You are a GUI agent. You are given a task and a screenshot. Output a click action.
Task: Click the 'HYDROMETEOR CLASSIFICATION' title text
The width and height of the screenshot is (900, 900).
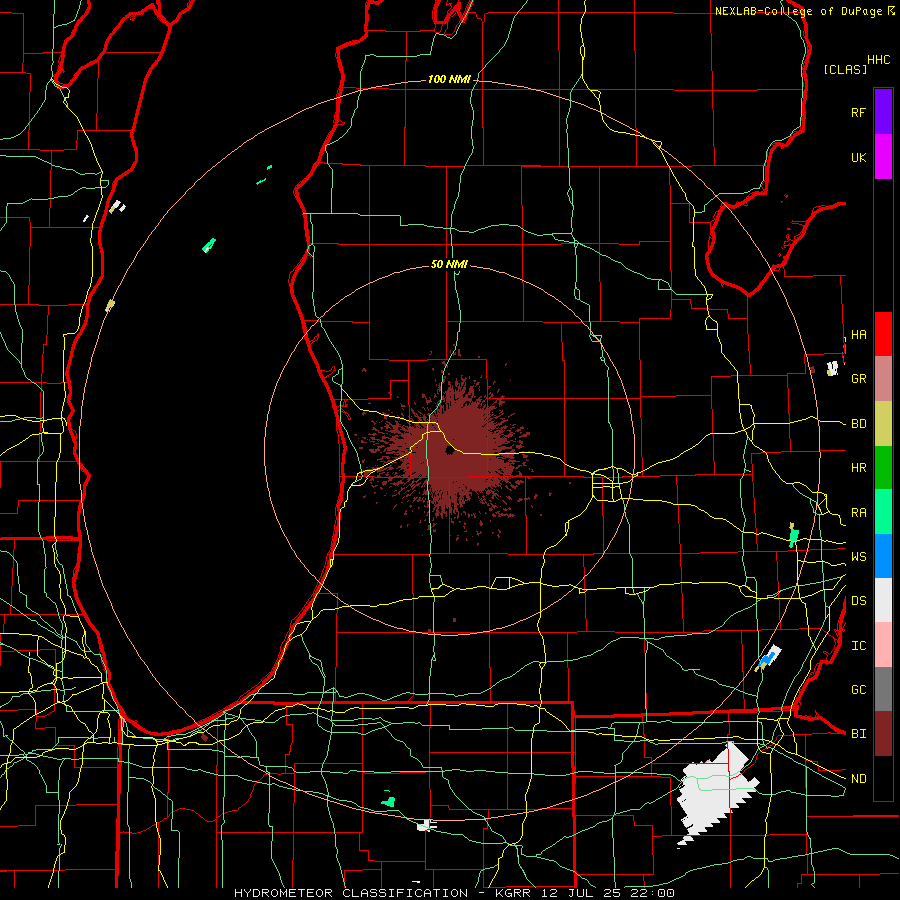click(x=351, y=893)
